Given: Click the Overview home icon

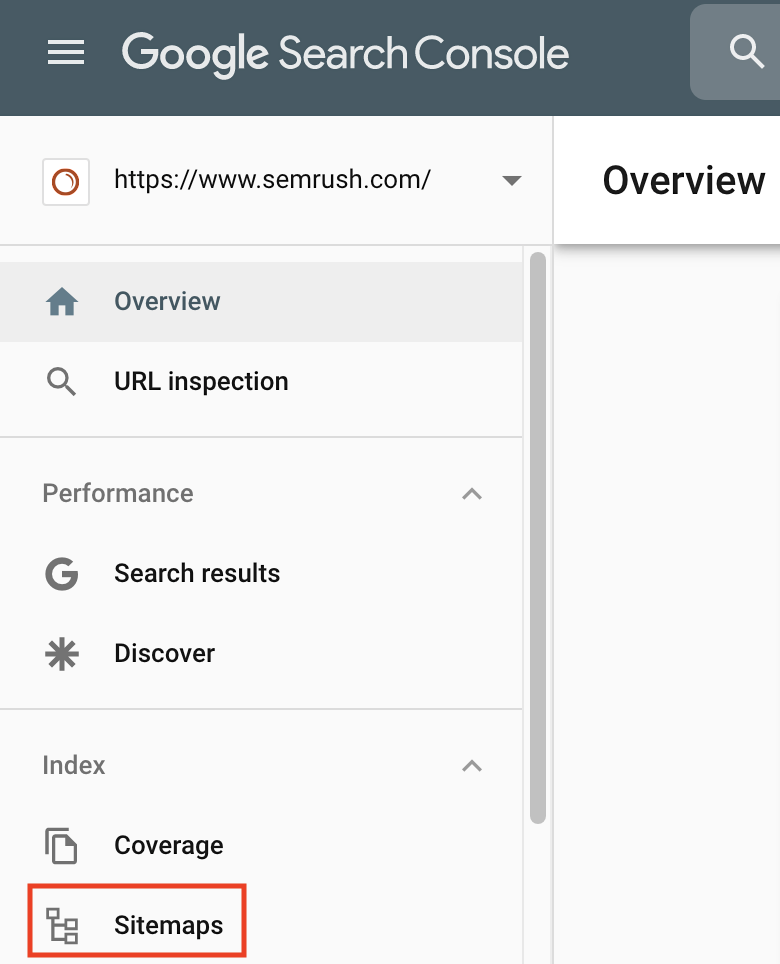Looking at the screenshot, I should pos(62,302).
